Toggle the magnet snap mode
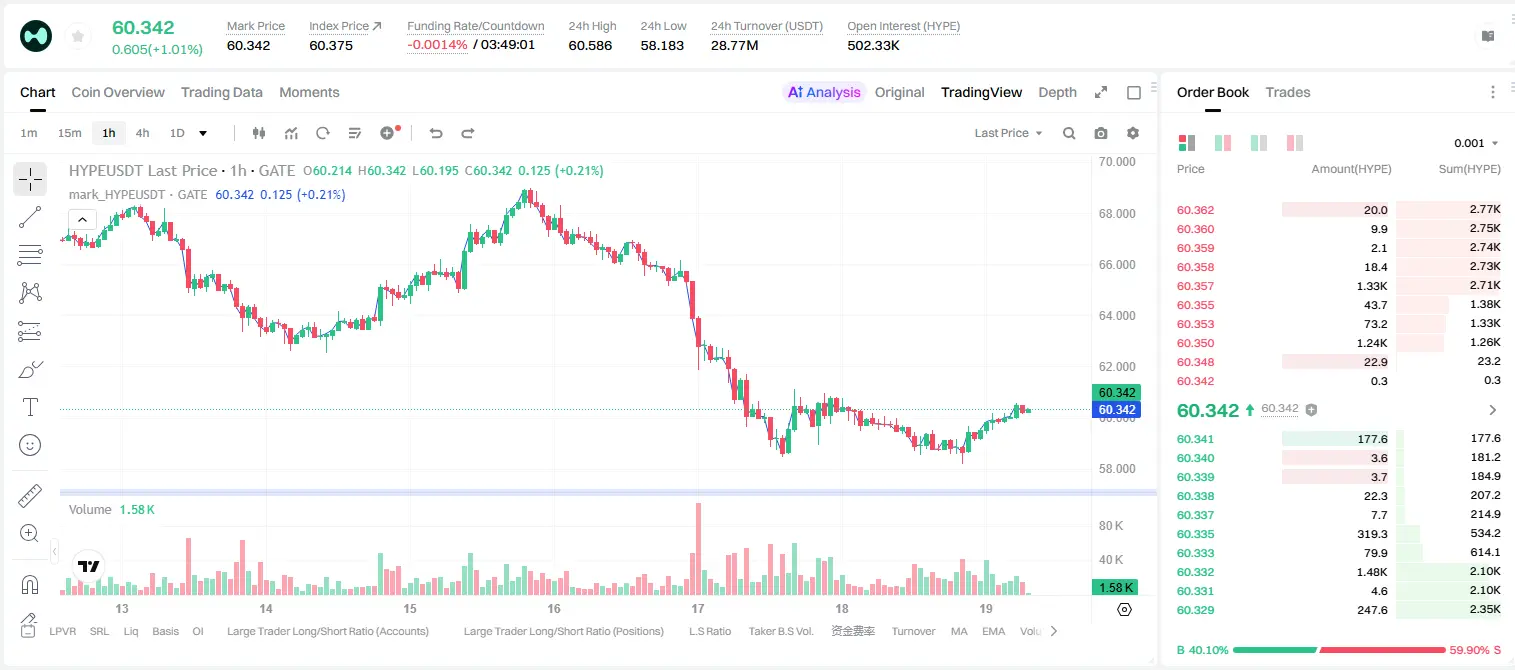Image resolution: width=1515 pixels, height=670 pixels. tap(30, 585)
